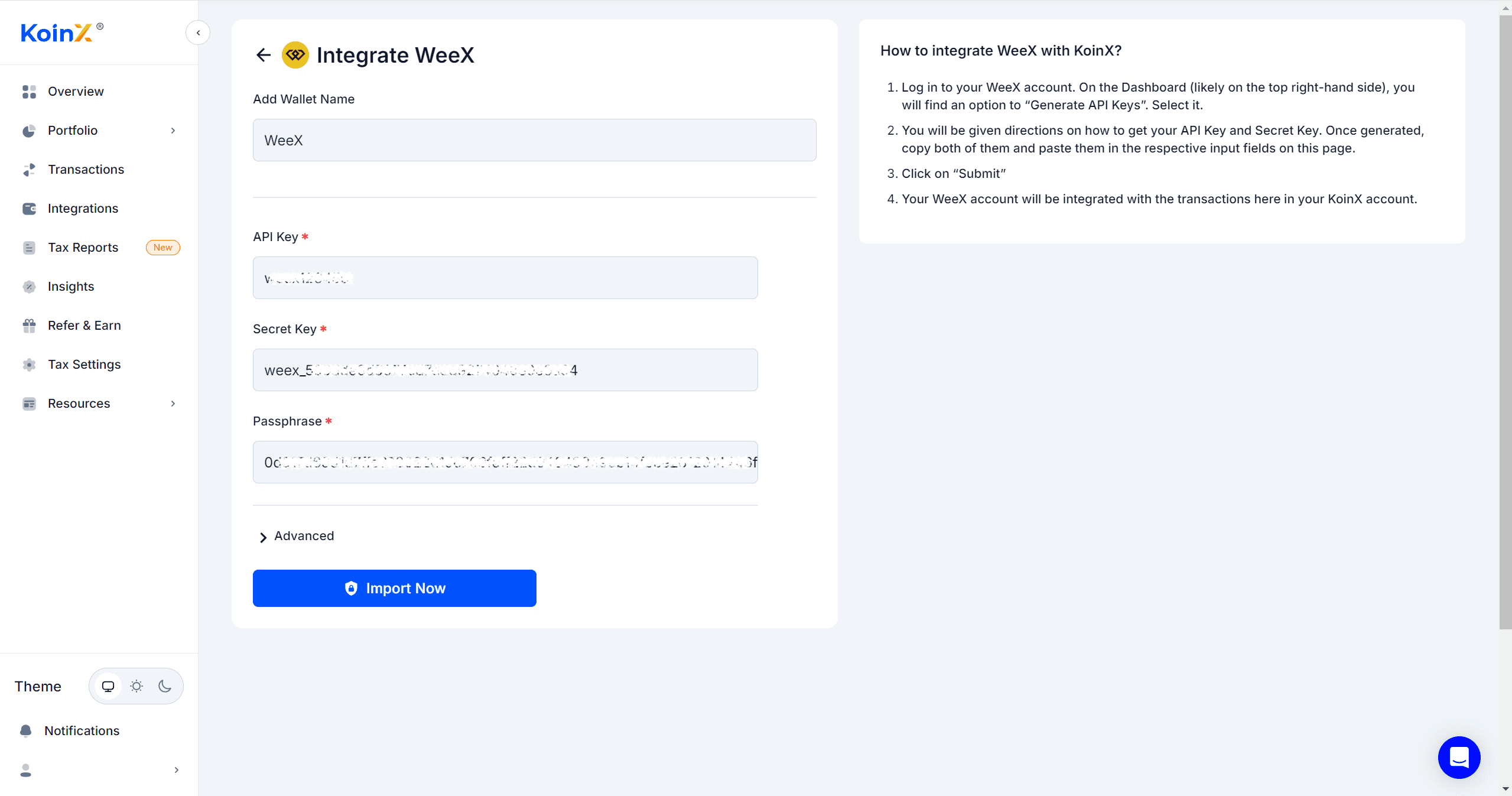The height and width of the screenshot is (796, 1512).
Task: Focus the Add Wallet Name field
Action: [x=534, y=140]
